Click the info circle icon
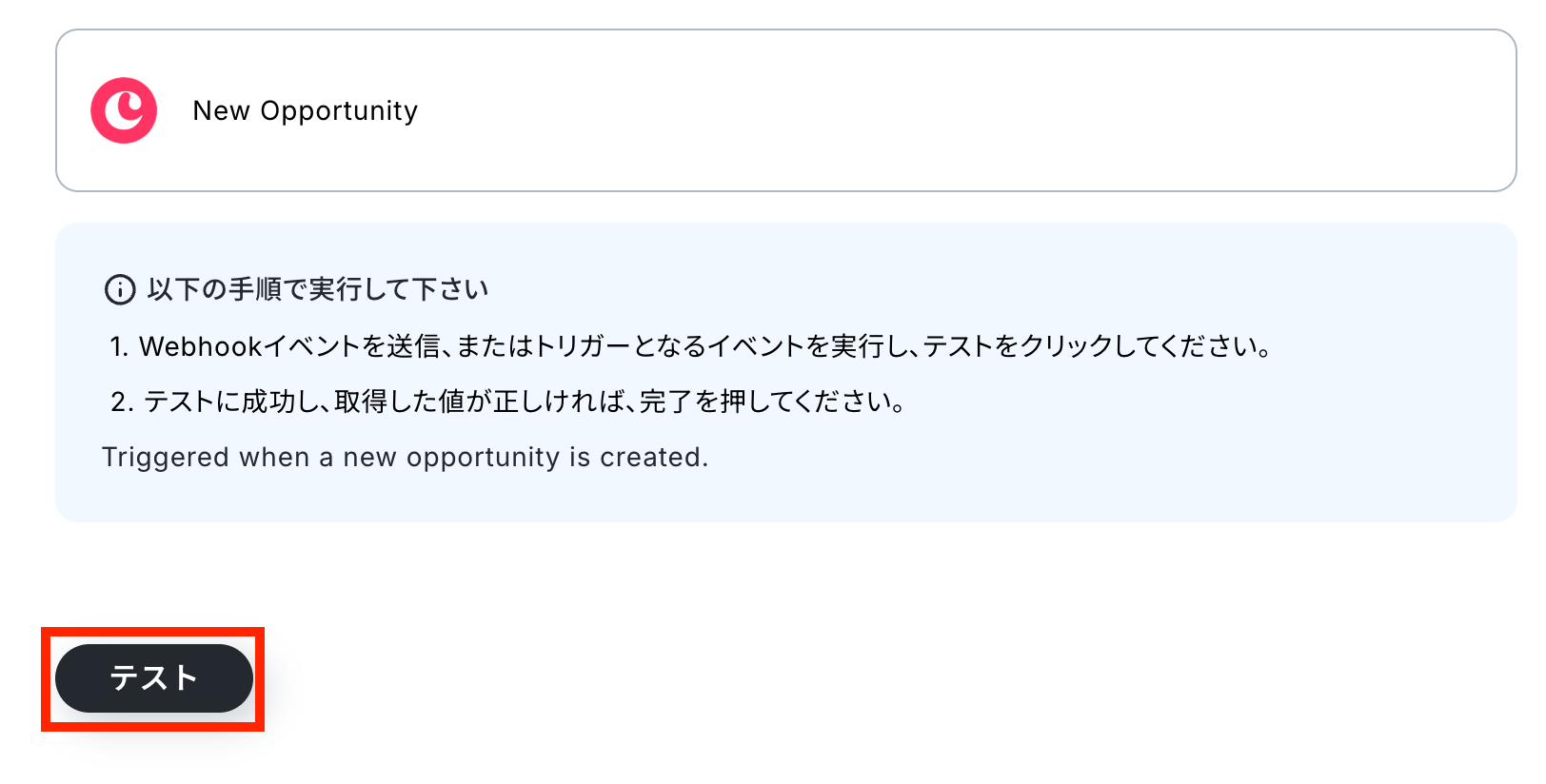The height and width of the screenshot is (784, 1546). coord(120,289)
